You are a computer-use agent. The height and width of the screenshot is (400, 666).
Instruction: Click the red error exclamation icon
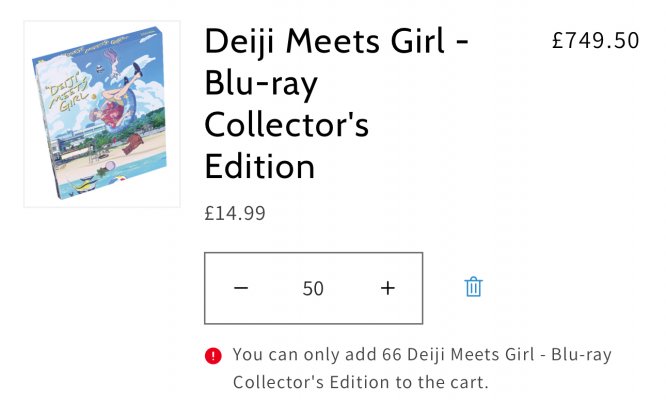pyautogui.click(x=213, y=355)
